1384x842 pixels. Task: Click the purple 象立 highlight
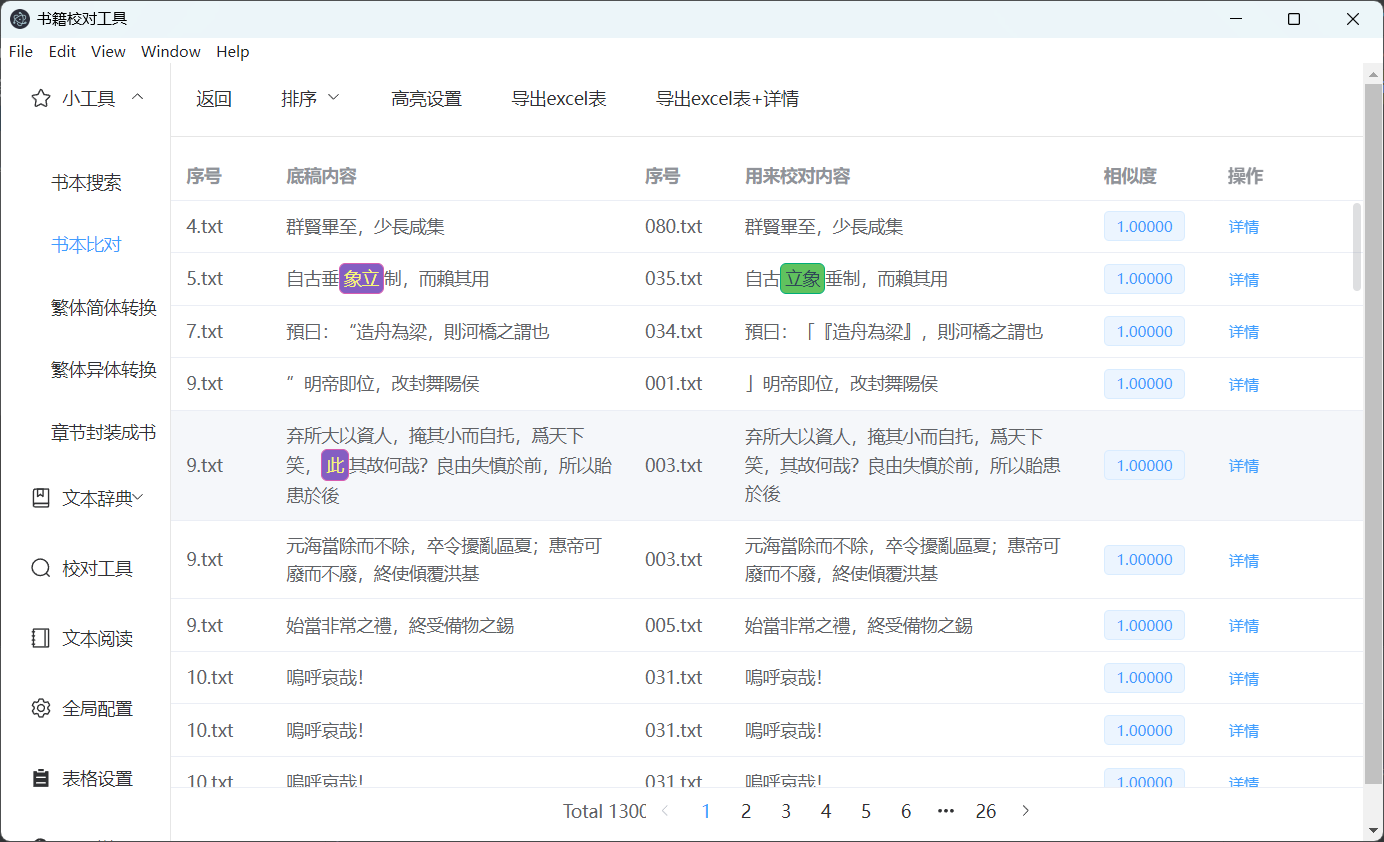click(361, 279)
